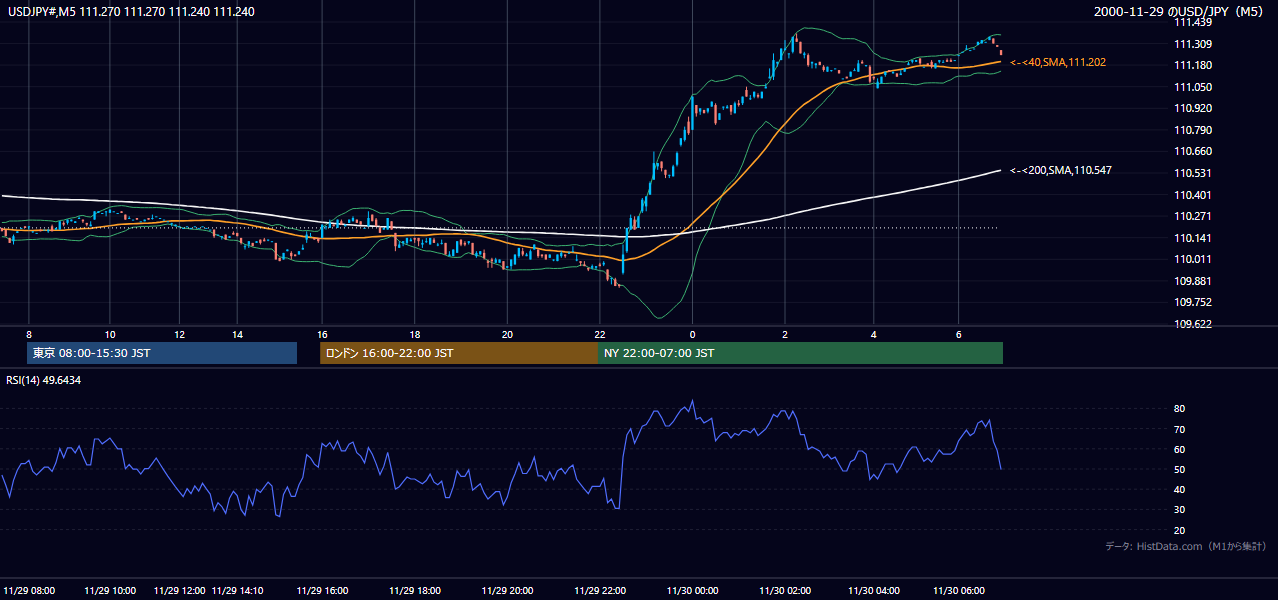This screenshot has width=1278, height=600.
Task: Click price level 109.881 on axis
Action: pyautogui.click(x=1193, y=281)
